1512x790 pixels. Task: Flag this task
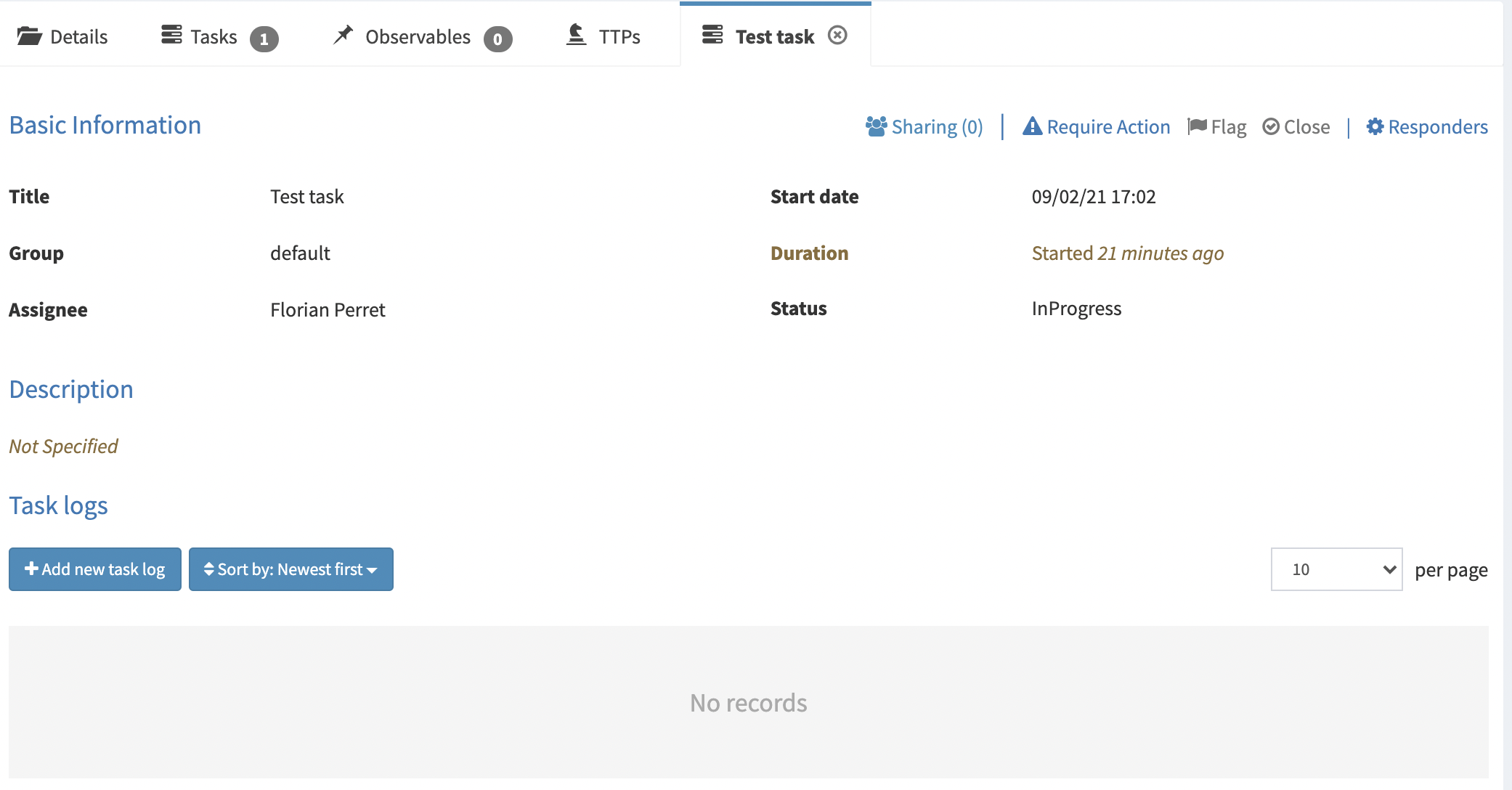1217,126
